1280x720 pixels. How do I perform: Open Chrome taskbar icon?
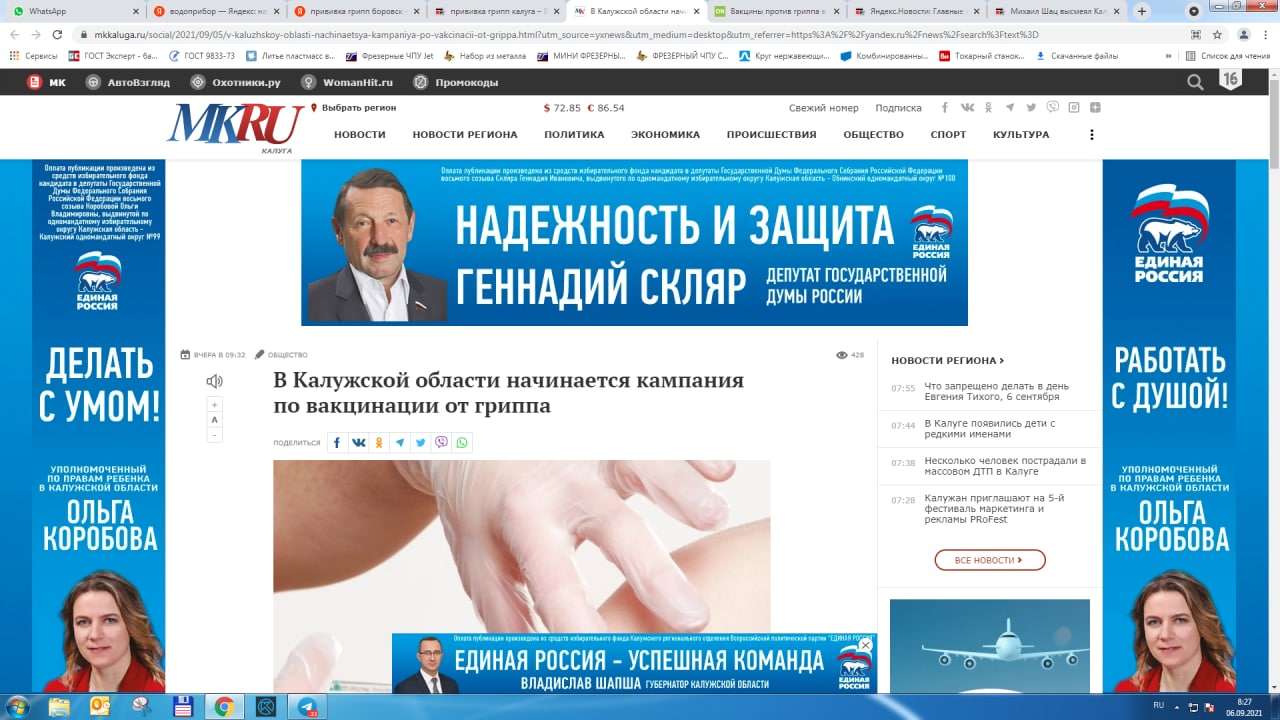pyautogui.click(x=224, y=706)
